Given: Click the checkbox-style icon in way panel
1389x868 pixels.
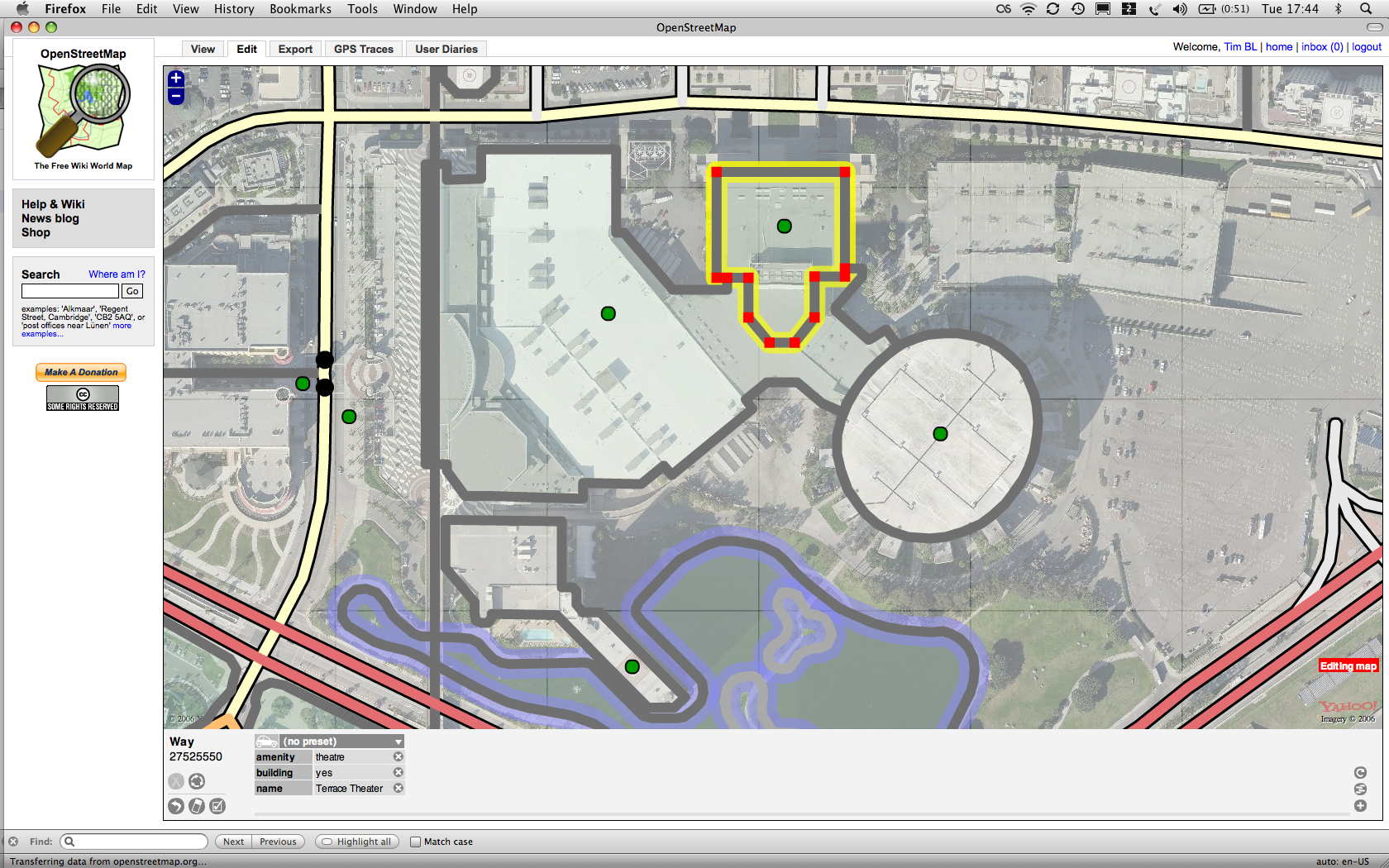Looking at the screenshot, I should tap(217, 806).
